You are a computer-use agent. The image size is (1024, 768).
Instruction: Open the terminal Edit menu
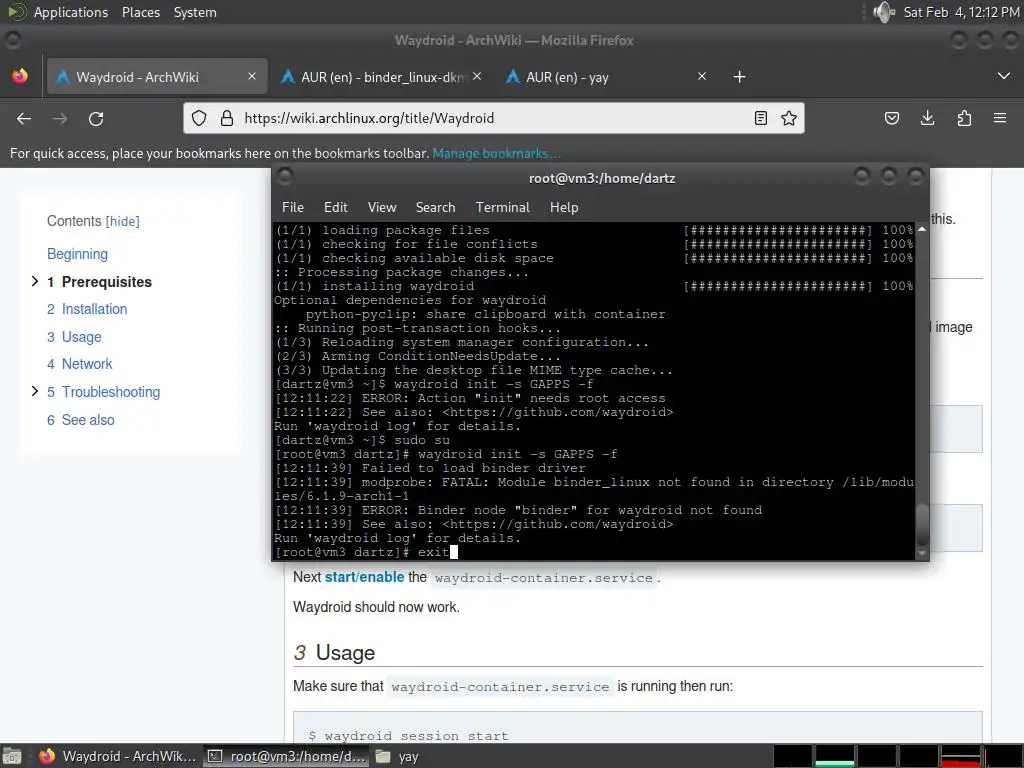(x=336, y=207)
